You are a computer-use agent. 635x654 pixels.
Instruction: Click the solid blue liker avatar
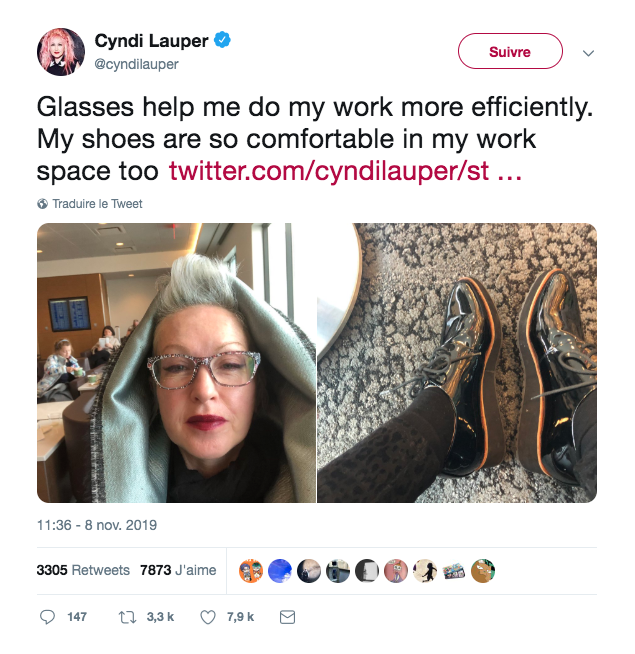[280, 571]
